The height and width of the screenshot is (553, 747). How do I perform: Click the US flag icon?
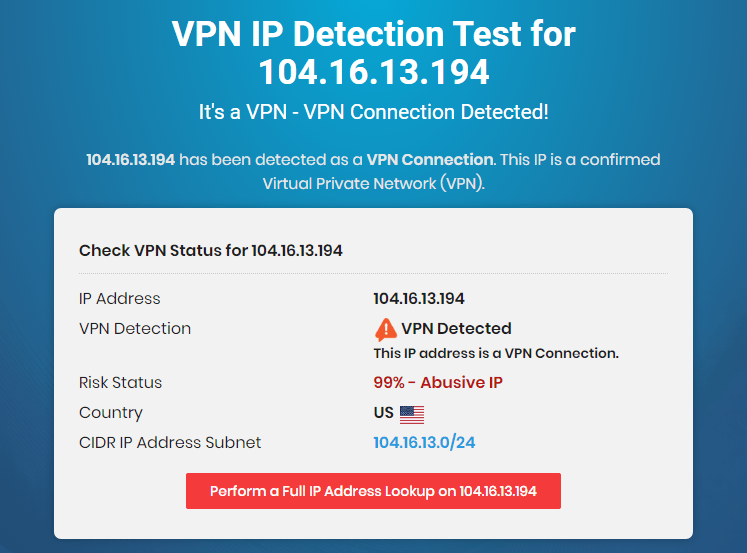point(412,414)
